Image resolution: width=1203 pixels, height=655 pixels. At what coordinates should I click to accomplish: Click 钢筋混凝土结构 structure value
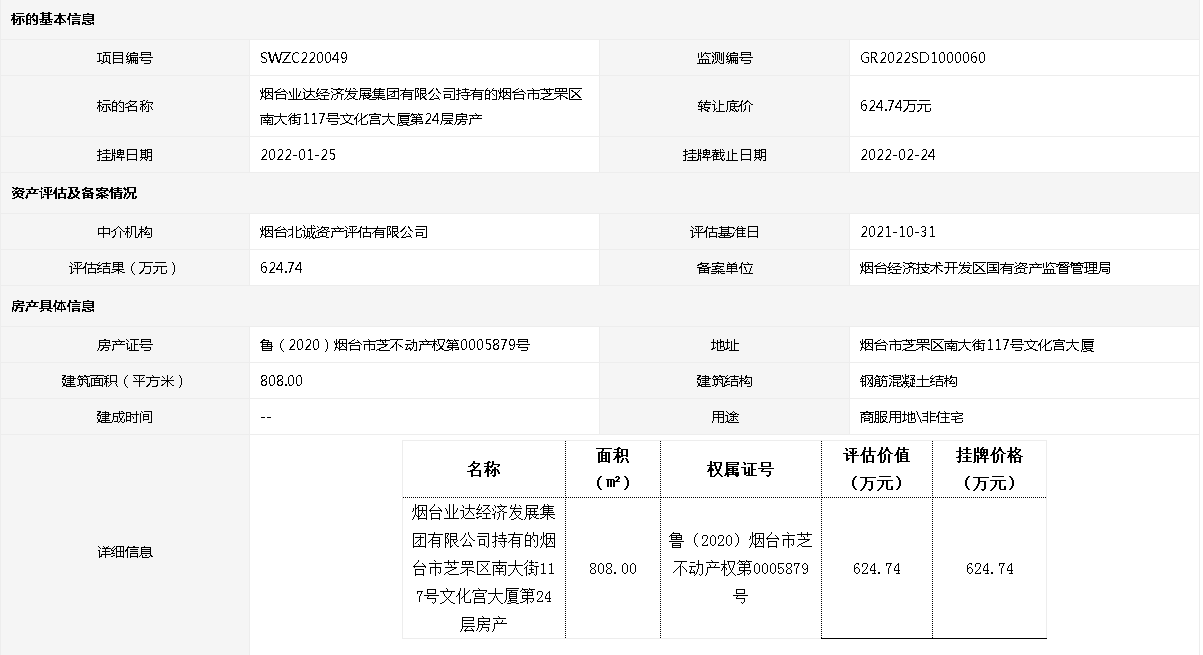(x=909, y=381)
